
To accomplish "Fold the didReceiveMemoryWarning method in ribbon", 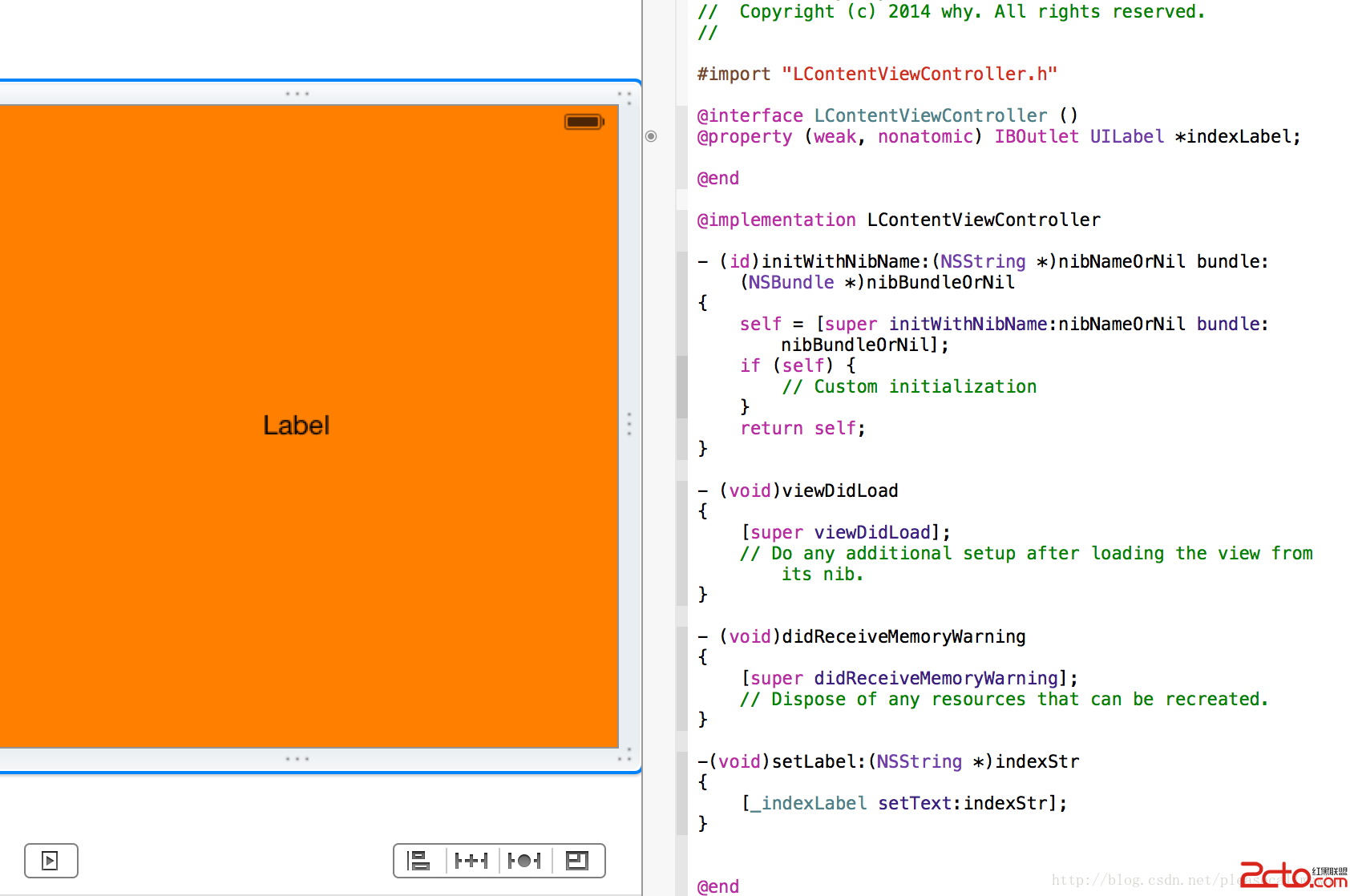I will (681, 678).
